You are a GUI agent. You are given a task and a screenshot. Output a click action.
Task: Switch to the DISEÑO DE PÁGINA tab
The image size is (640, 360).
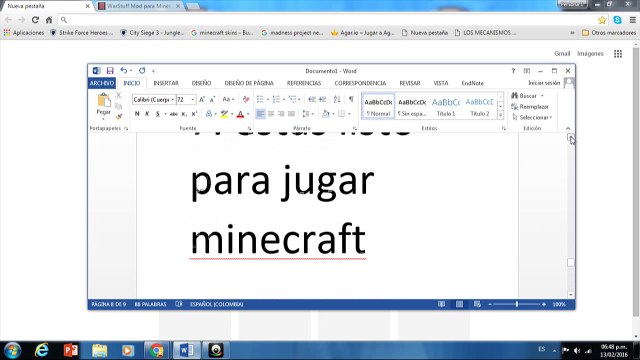[249, 83]
